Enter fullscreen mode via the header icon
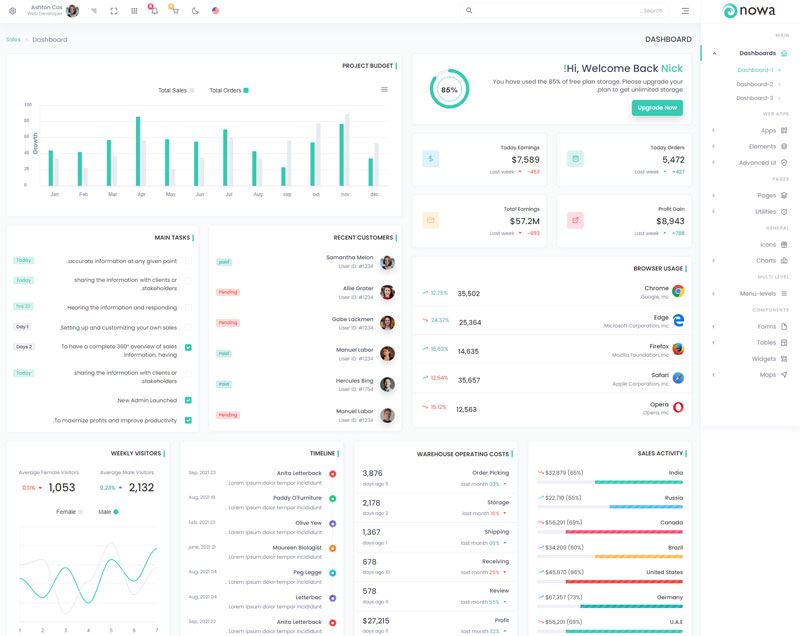Image resolution: width=800 pixels, height=636 pixels. pyautogui.click(x=114, y=11)
